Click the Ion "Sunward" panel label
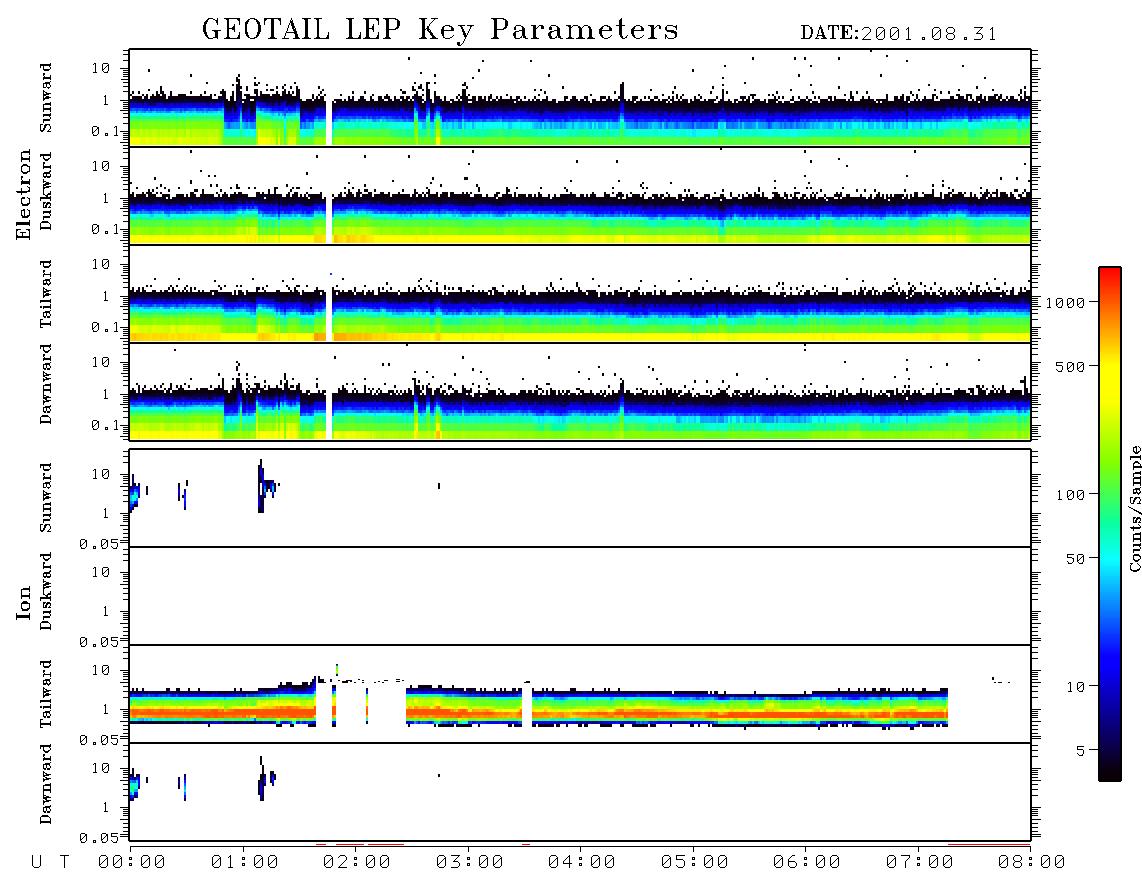This screenshot has width=1142, height=880. [x=46, y=498]
